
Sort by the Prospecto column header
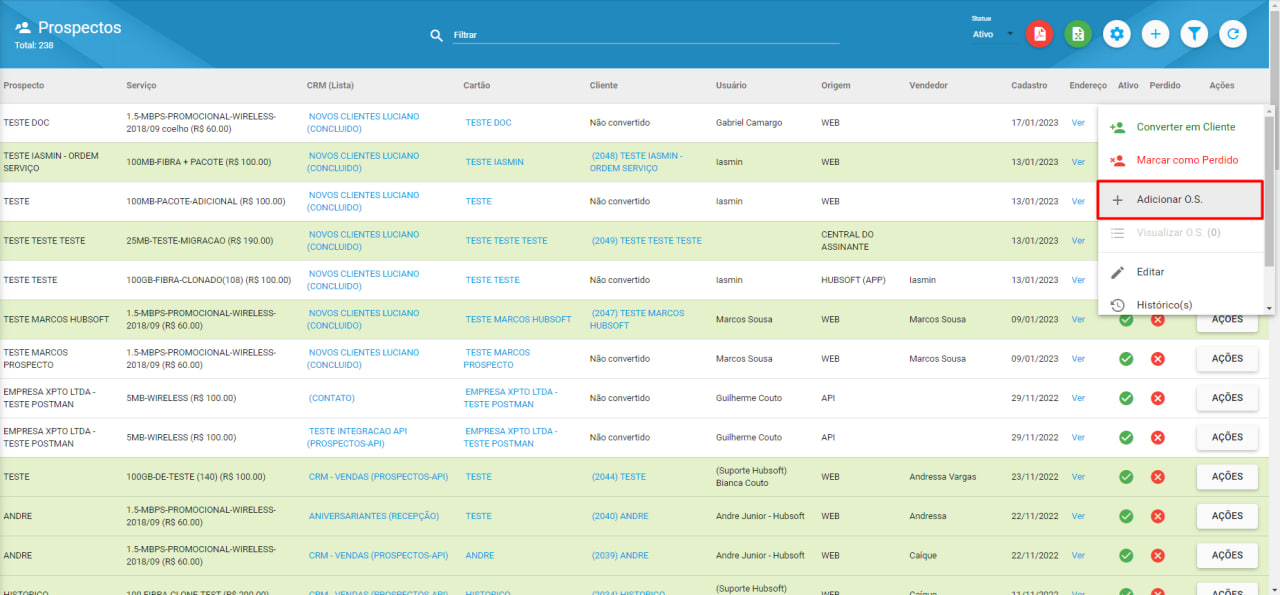[24, 86]
